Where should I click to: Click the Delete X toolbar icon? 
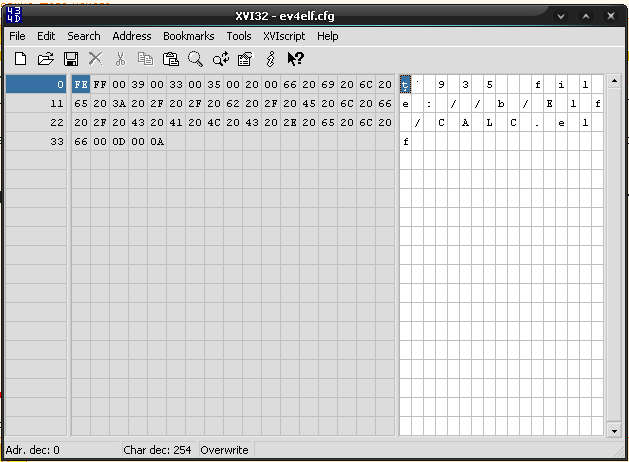click(95, 59)
